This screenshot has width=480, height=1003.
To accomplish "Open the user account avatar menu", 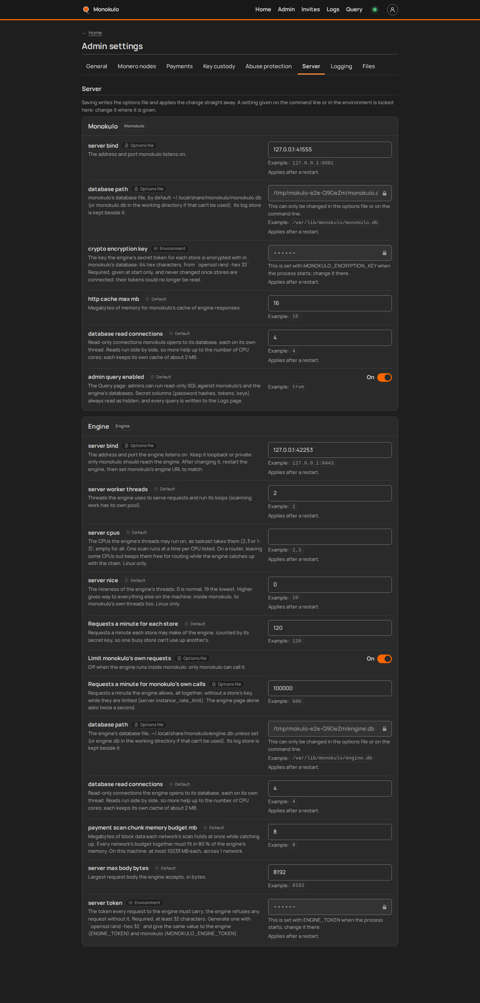I will (392, 10).
